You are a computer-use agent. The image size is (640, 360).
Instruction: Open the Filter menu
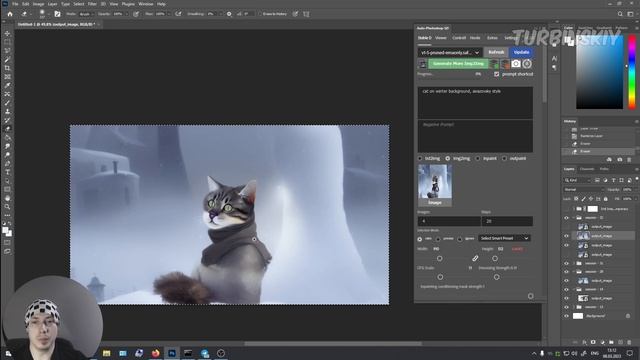point(92,4)
